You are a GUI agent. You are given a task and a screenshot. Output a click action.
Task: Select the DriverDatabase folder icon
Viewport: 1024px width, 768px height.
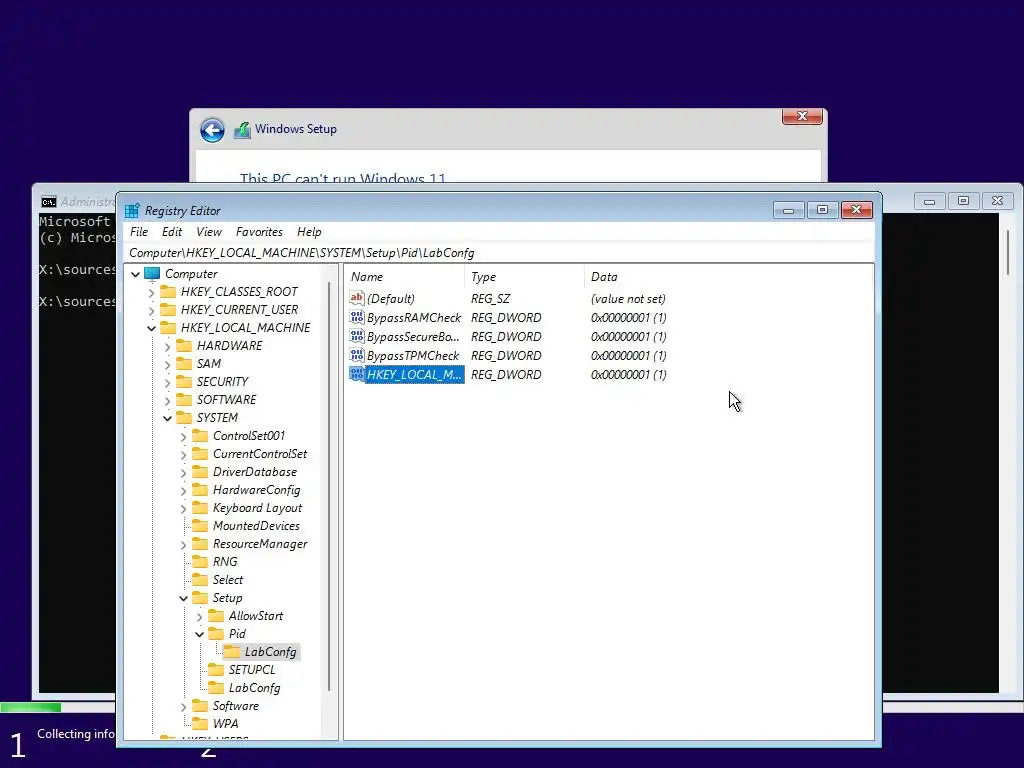[200, 472]
